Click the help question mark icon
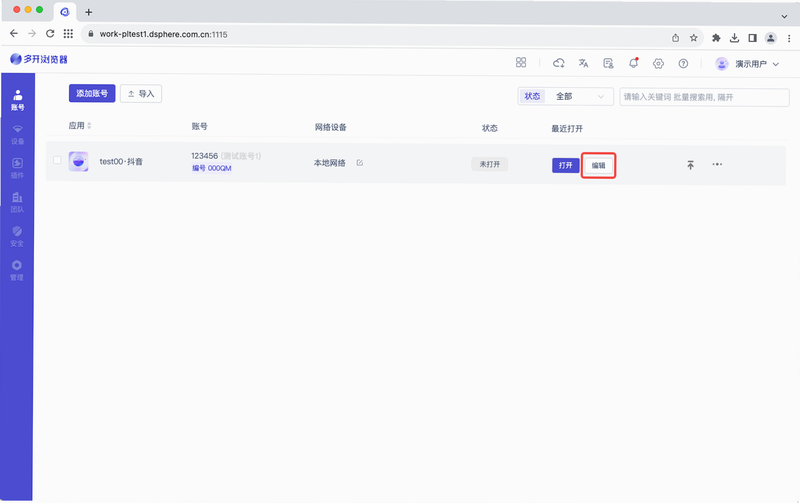 click(x=683, y=64)
